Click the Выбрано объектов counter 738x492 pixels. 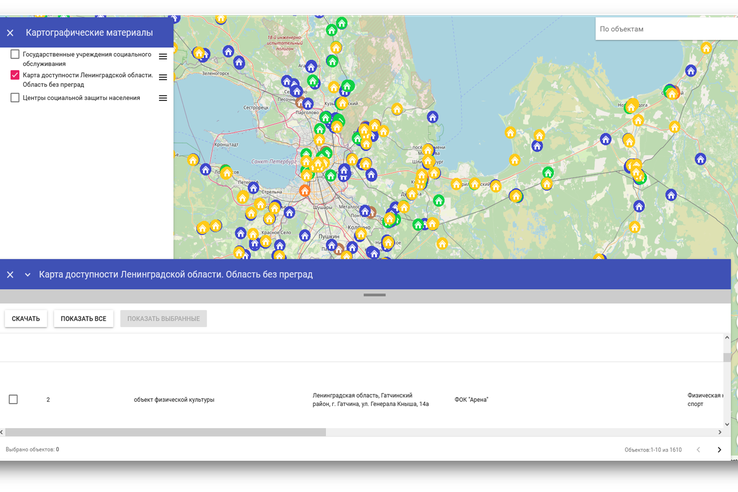pos(32,450)
